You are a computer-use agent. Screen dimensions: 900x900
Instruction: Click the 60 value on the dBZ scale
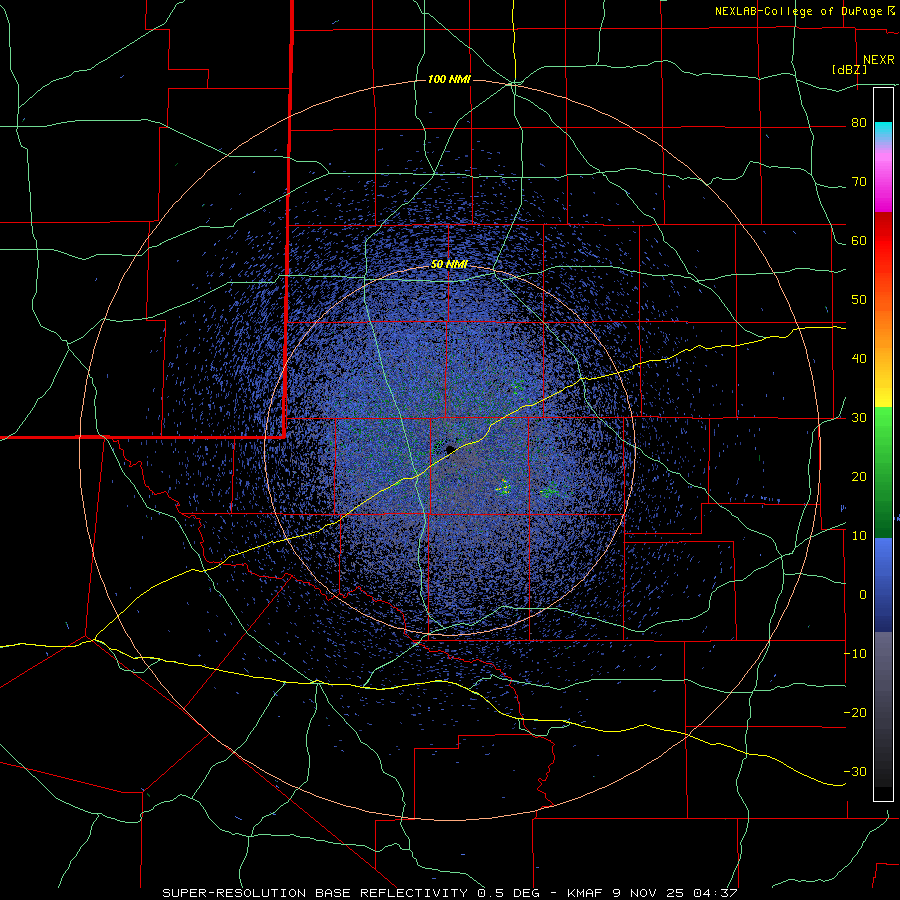point(859,241)
